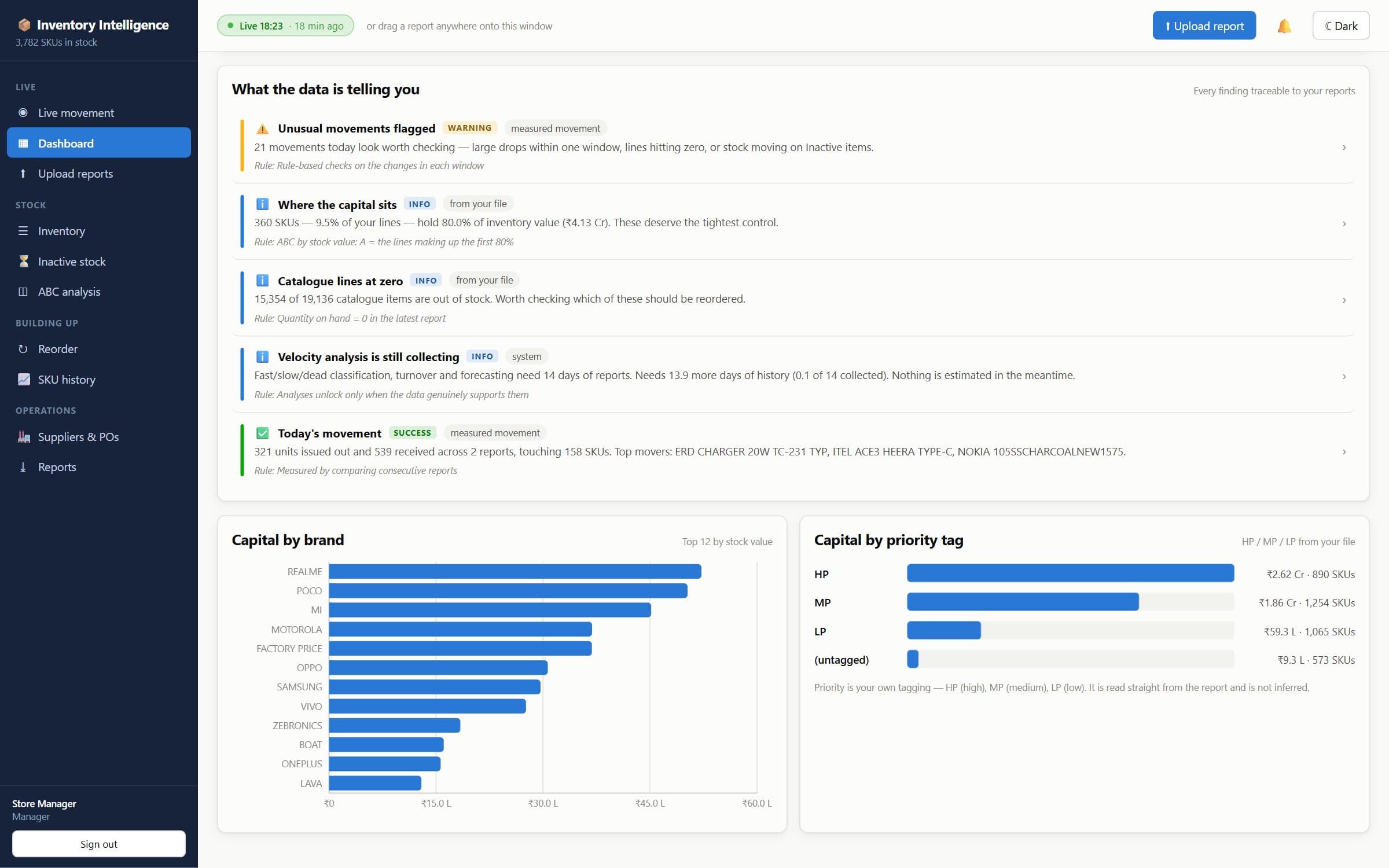Click the LAVA bar in brand chart
The image size is (1389, 868).
coord(375,783)
